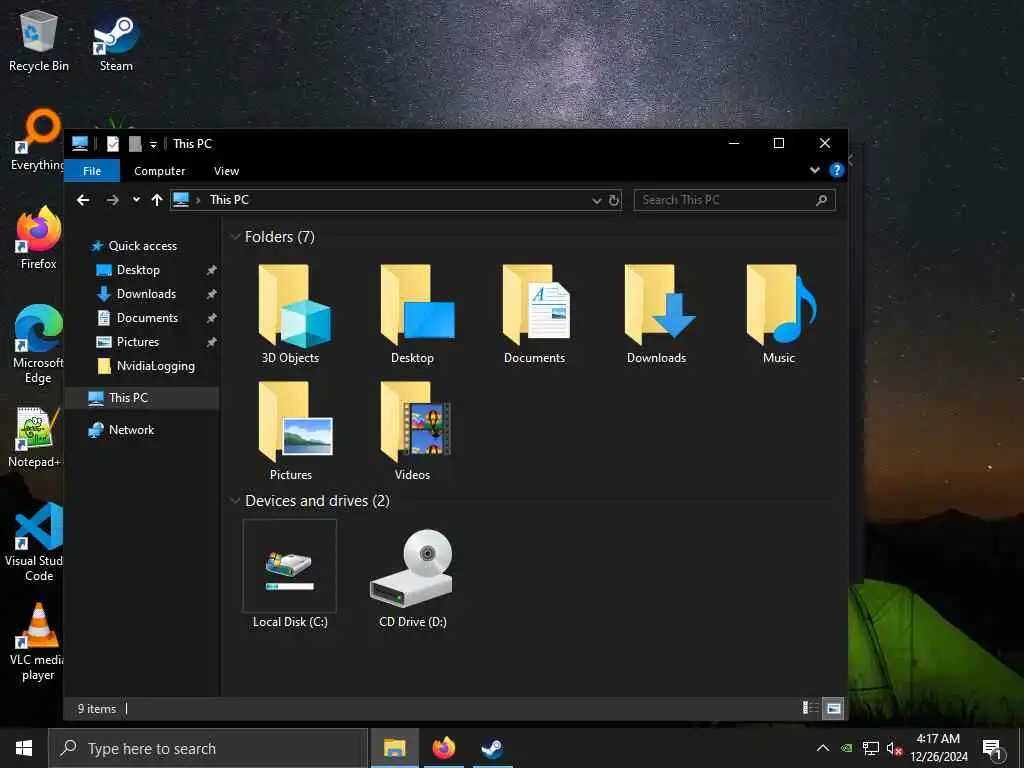Open the notification center icon
Image resolution: width=1024 pixels, height=768 pixels.
(992, 749)
